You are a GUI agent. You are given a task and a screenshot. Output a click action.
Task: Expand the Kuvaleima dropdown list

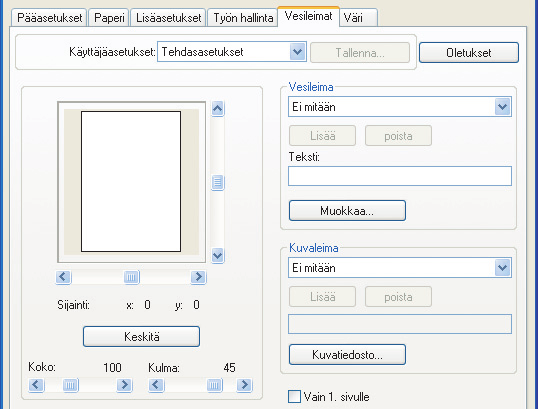400,268
